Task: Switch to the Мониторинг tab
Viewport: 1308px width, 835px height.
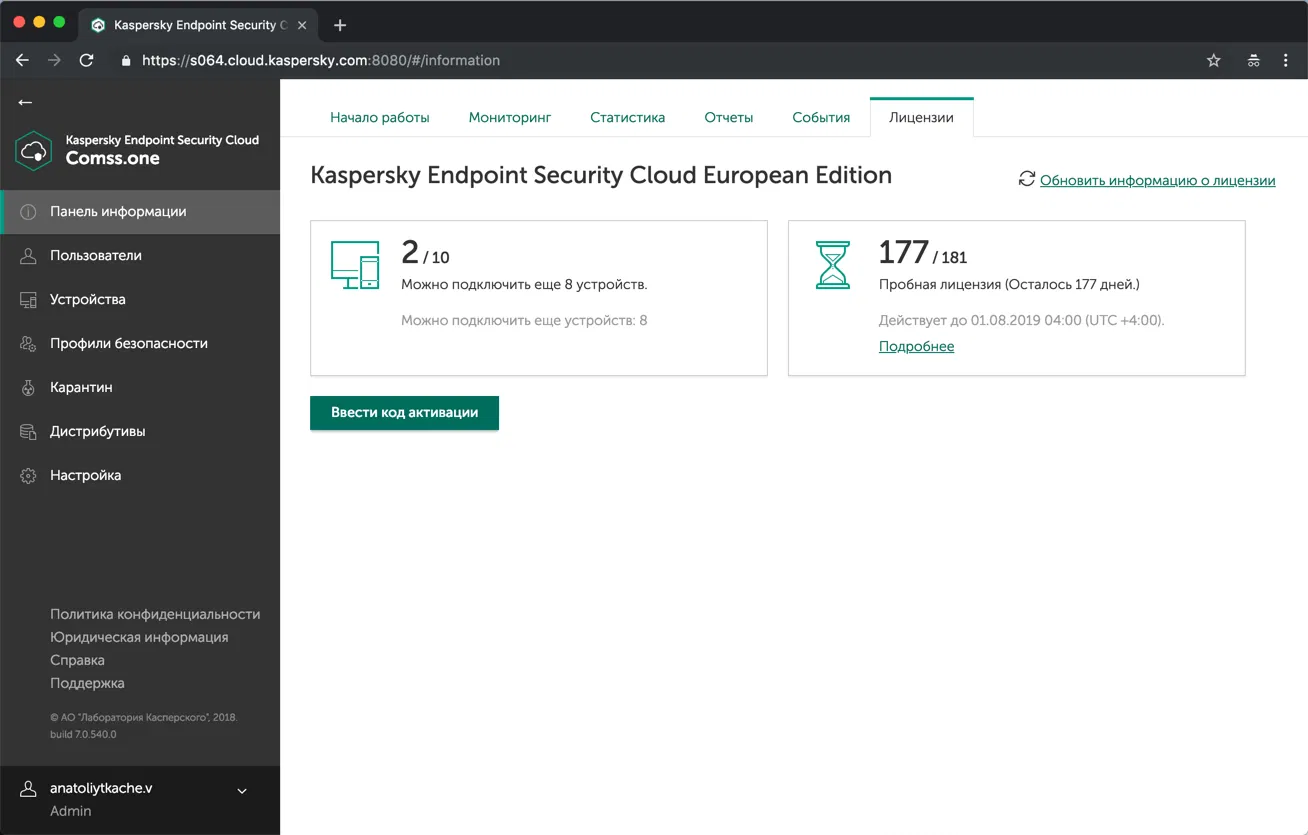Action: tap(510, 117)
